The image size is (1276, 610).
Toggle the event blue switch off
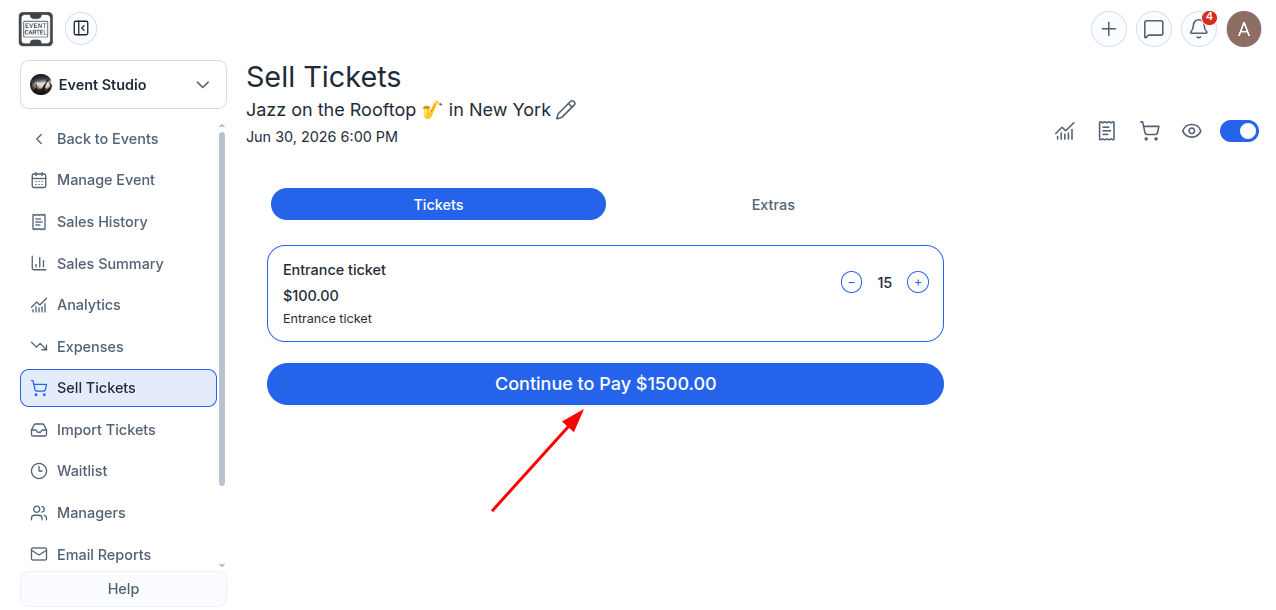pyautogui.click(x=1239, y=131)
